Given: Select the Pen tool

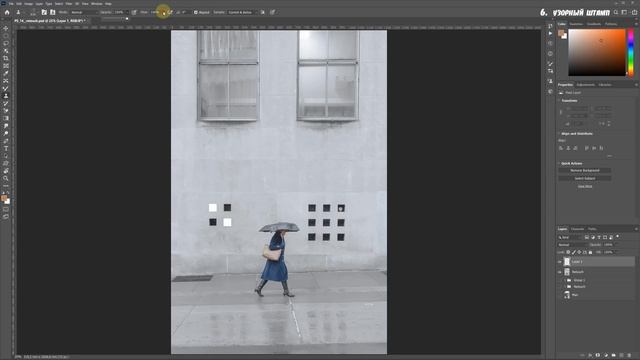Looking at the screenshot, I should tap(6, 141).
